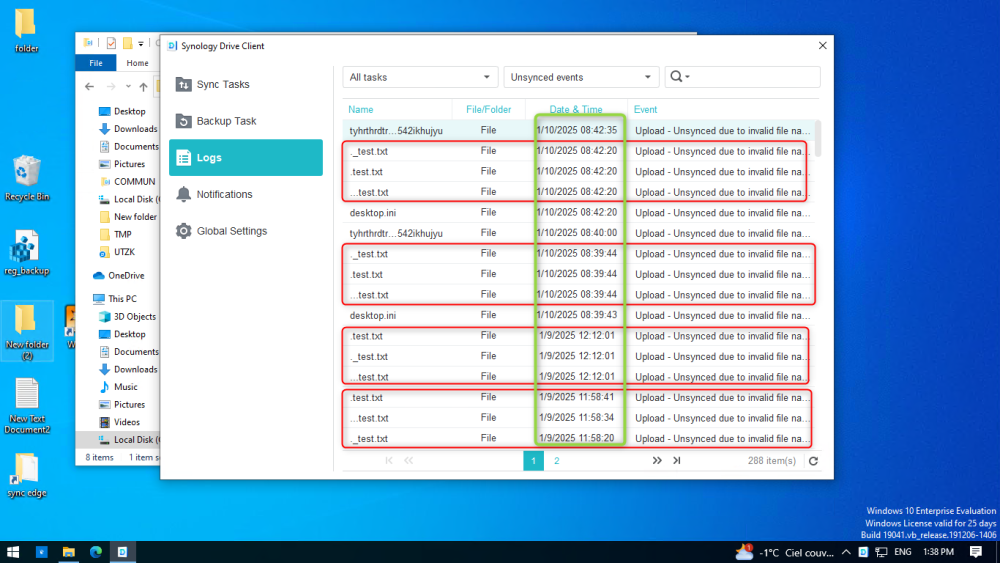The height and width of the screenshot is (563, 1000).
Task: Open the File menu in File Explorer
Action: click(x=96, y=63)
